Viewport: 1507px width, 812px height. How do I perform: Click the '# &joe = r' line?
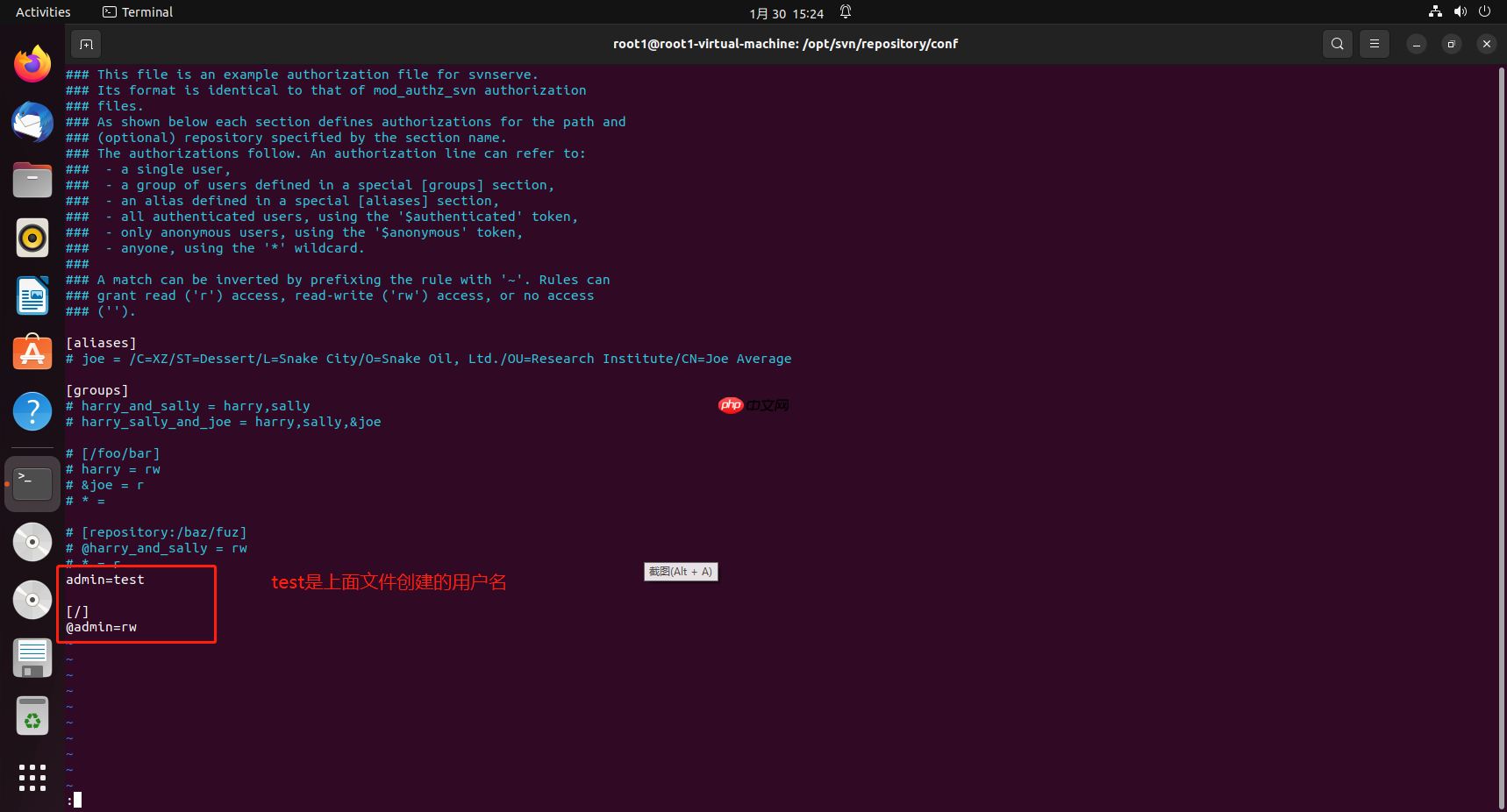coord(105,485)
